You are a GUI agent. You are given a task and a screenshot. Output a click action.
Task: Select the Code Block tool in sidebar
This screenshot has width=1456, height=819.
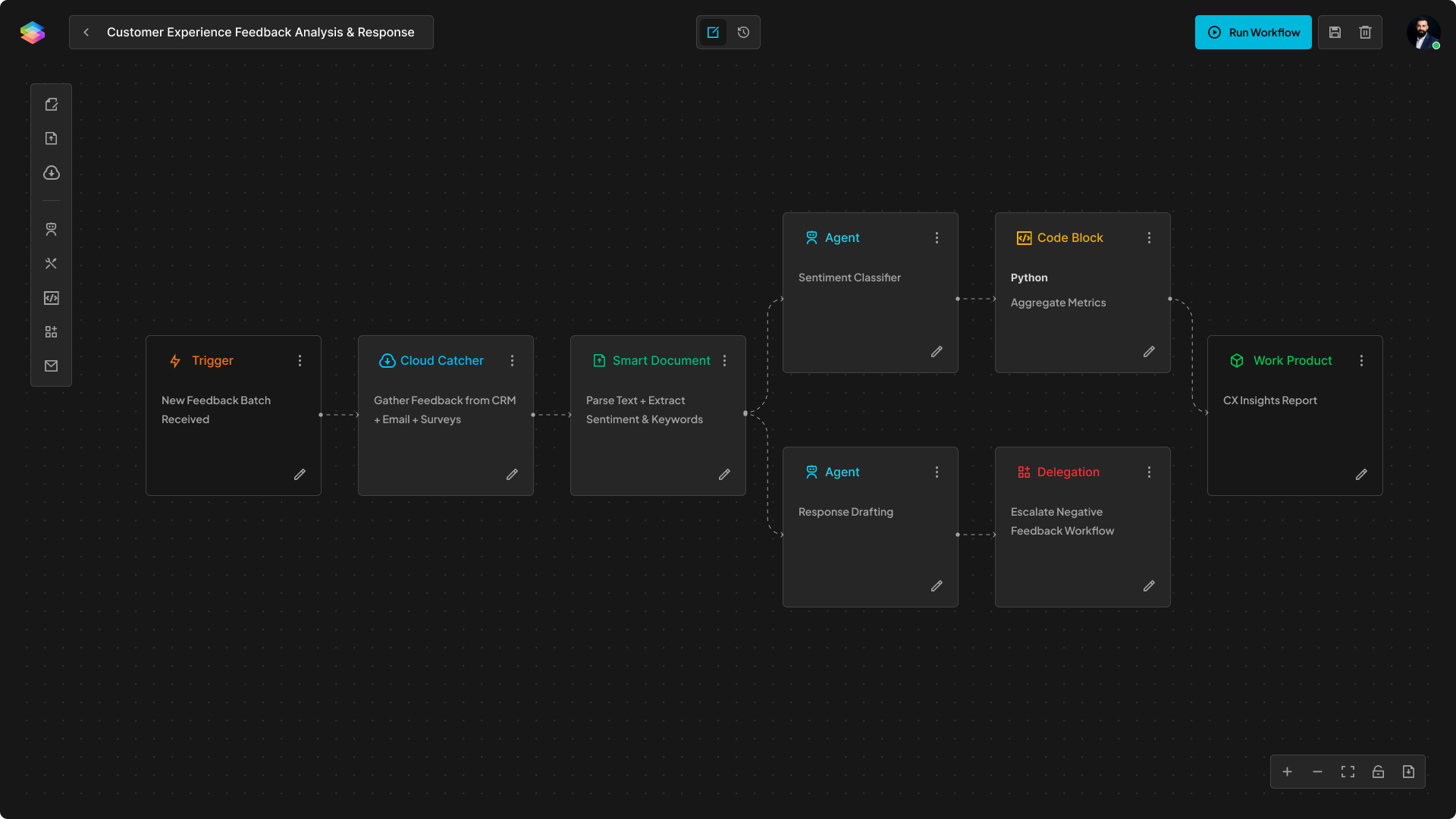51,298
